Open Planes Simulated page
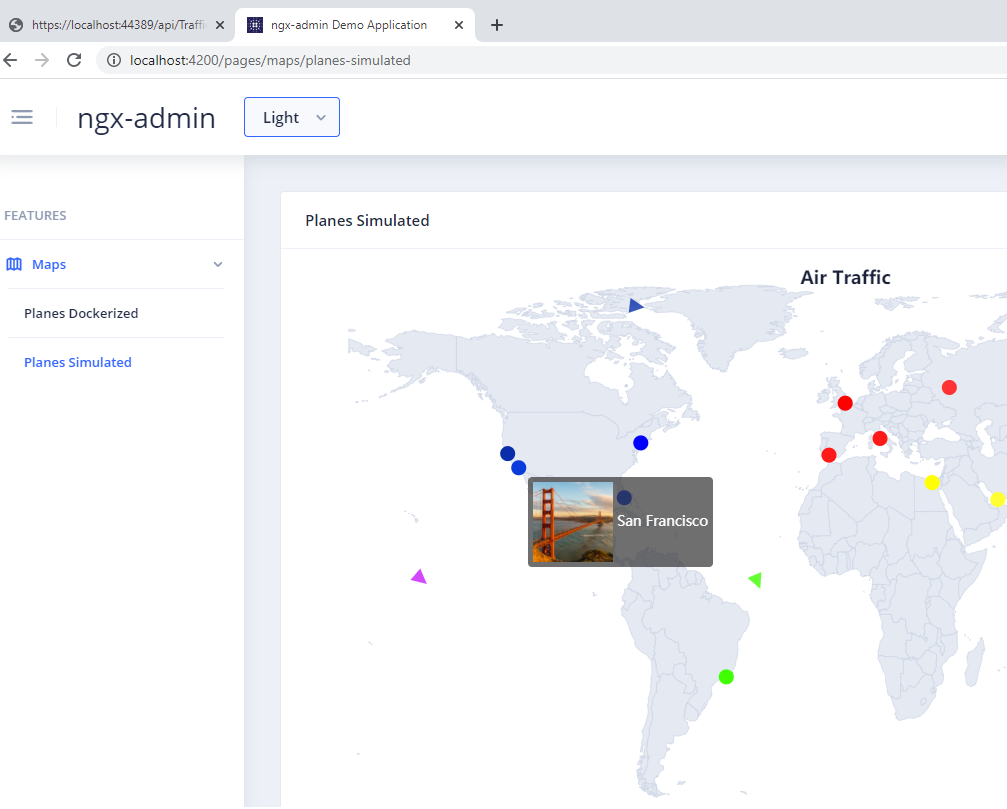Viewport: 1007px width, 809px height. (78, 362)
